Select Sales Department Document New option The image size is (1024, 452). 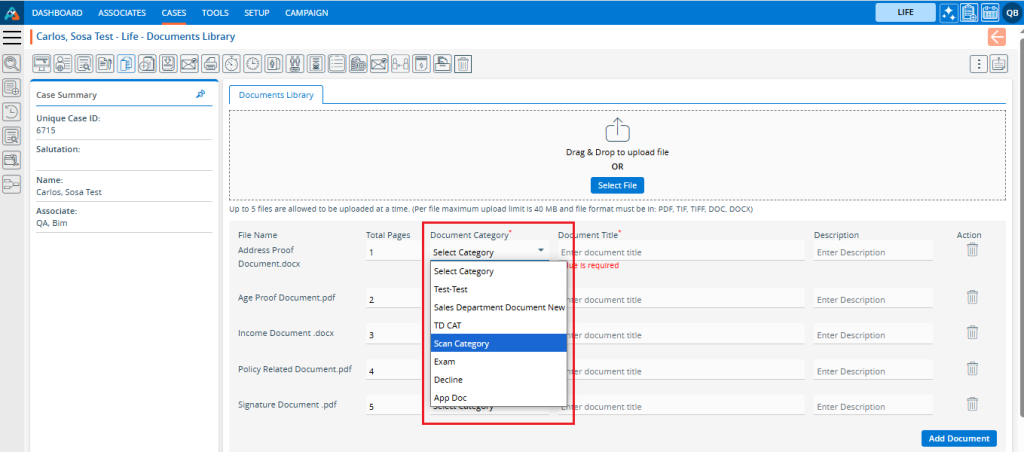coord(498,307)
